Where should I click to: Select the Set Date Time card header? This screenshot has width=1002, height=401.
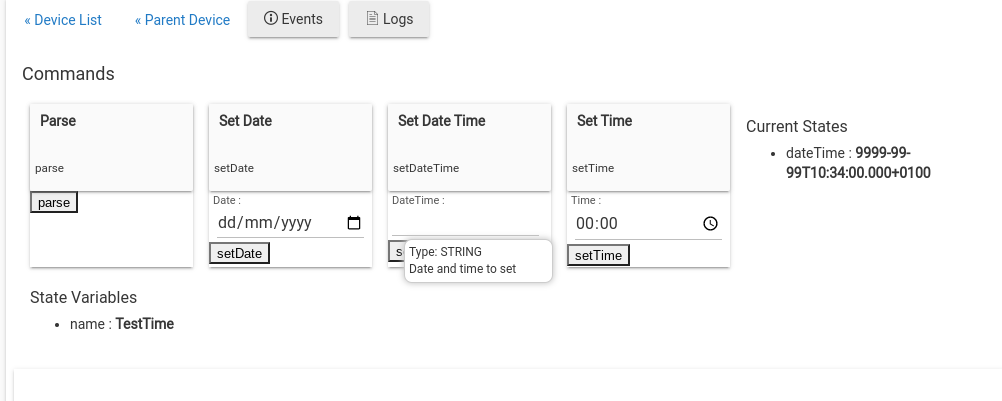click(469, 148)
